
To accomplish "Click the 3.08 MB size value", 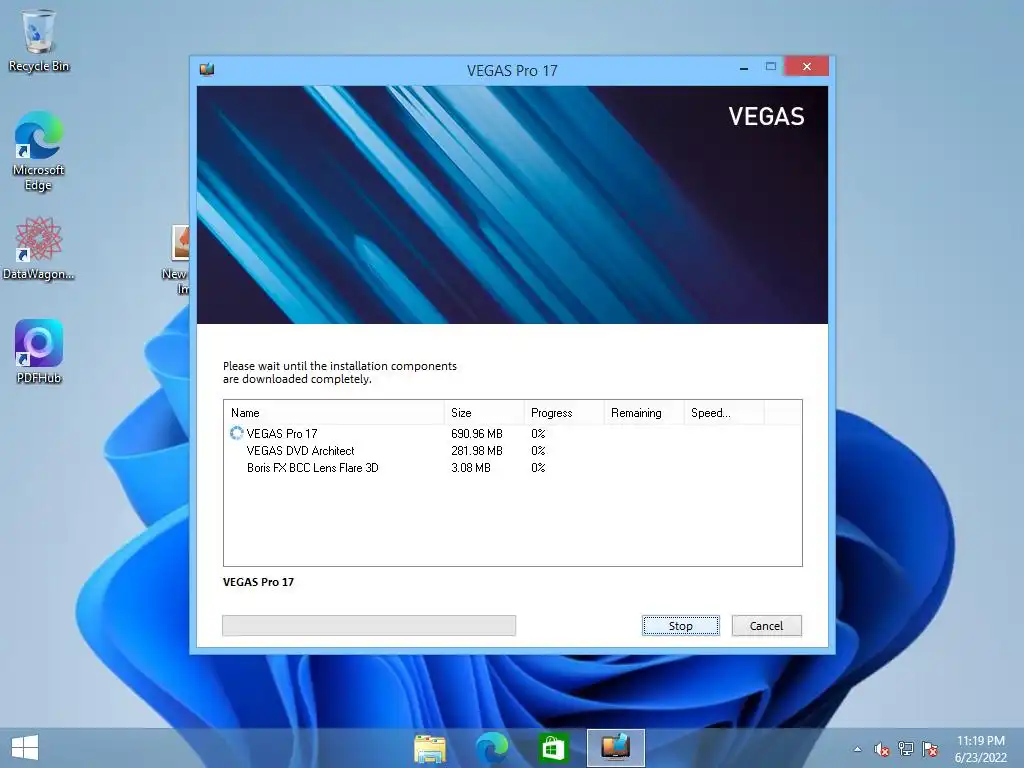I will (470, 468).
